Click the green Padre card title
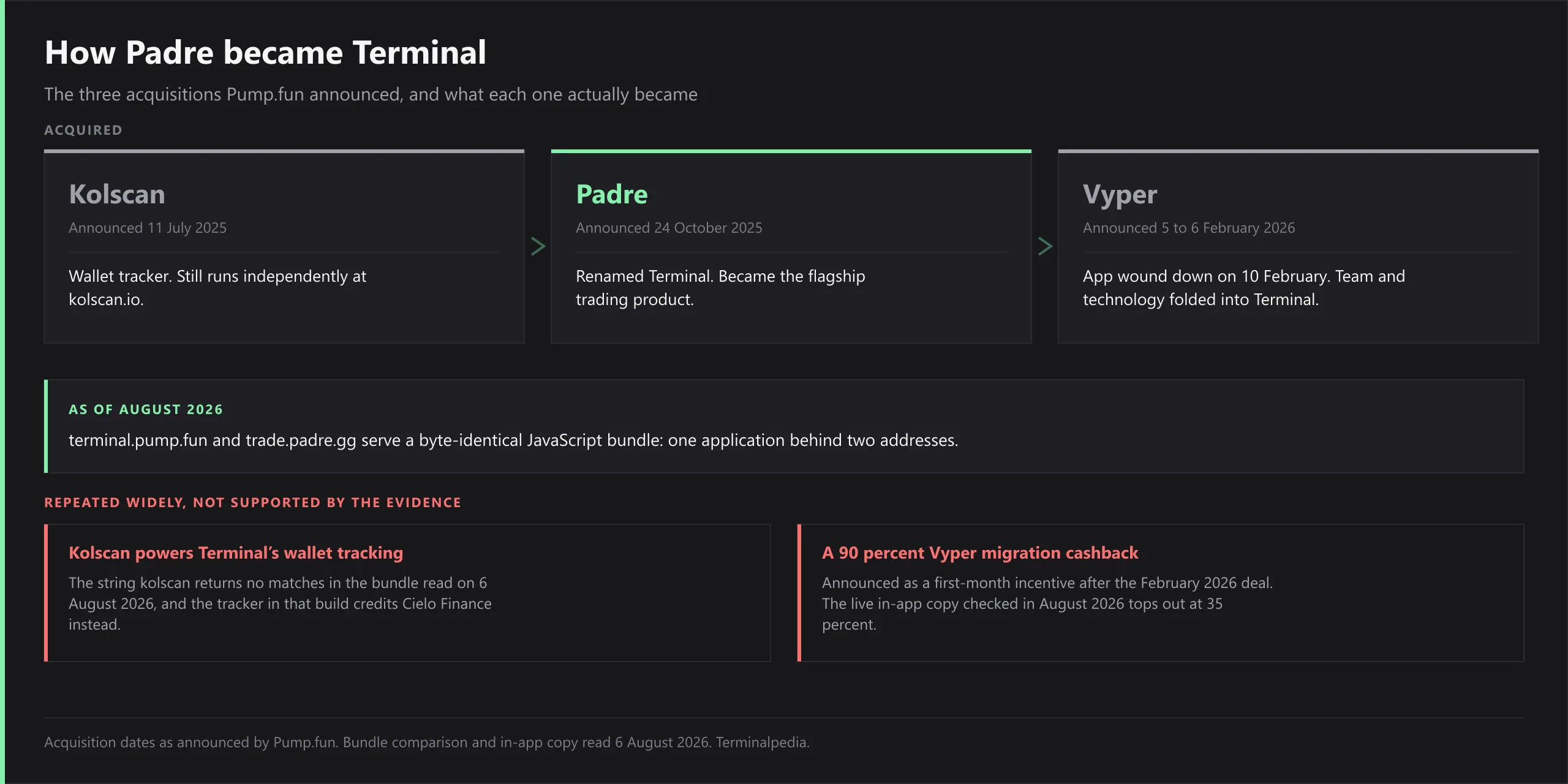Viewport: 1568px width, 784px height. pos(611,194)
